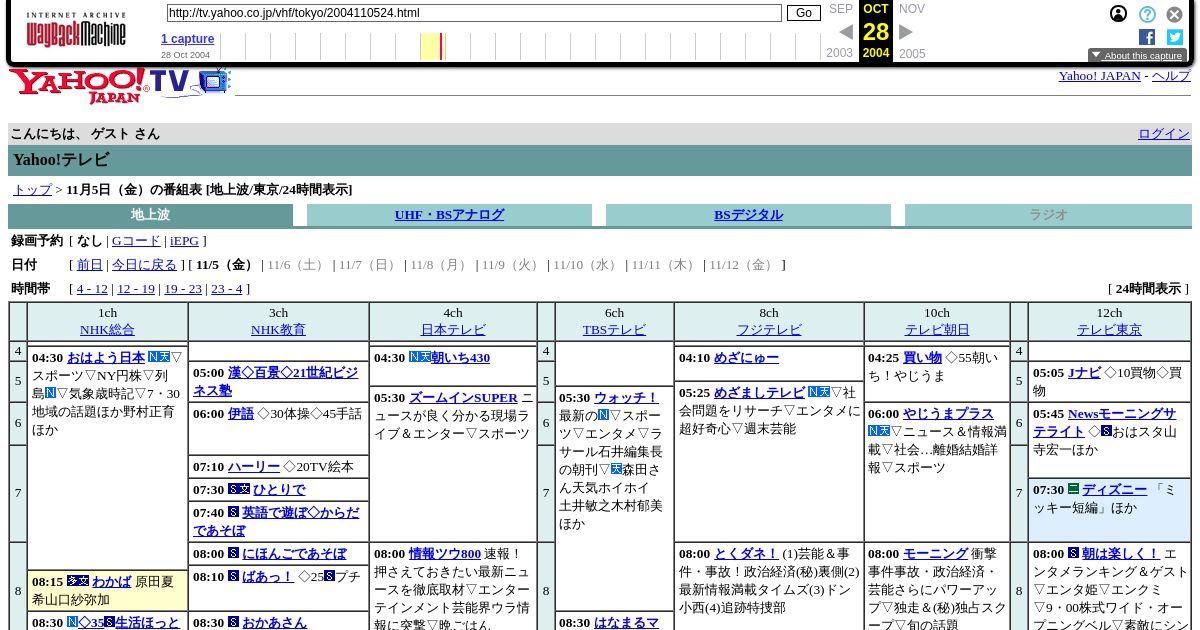Open 漢◇百景◇21世紀ビジネス塾 program
Screen dimensions: 1200x630
[276, 382]
